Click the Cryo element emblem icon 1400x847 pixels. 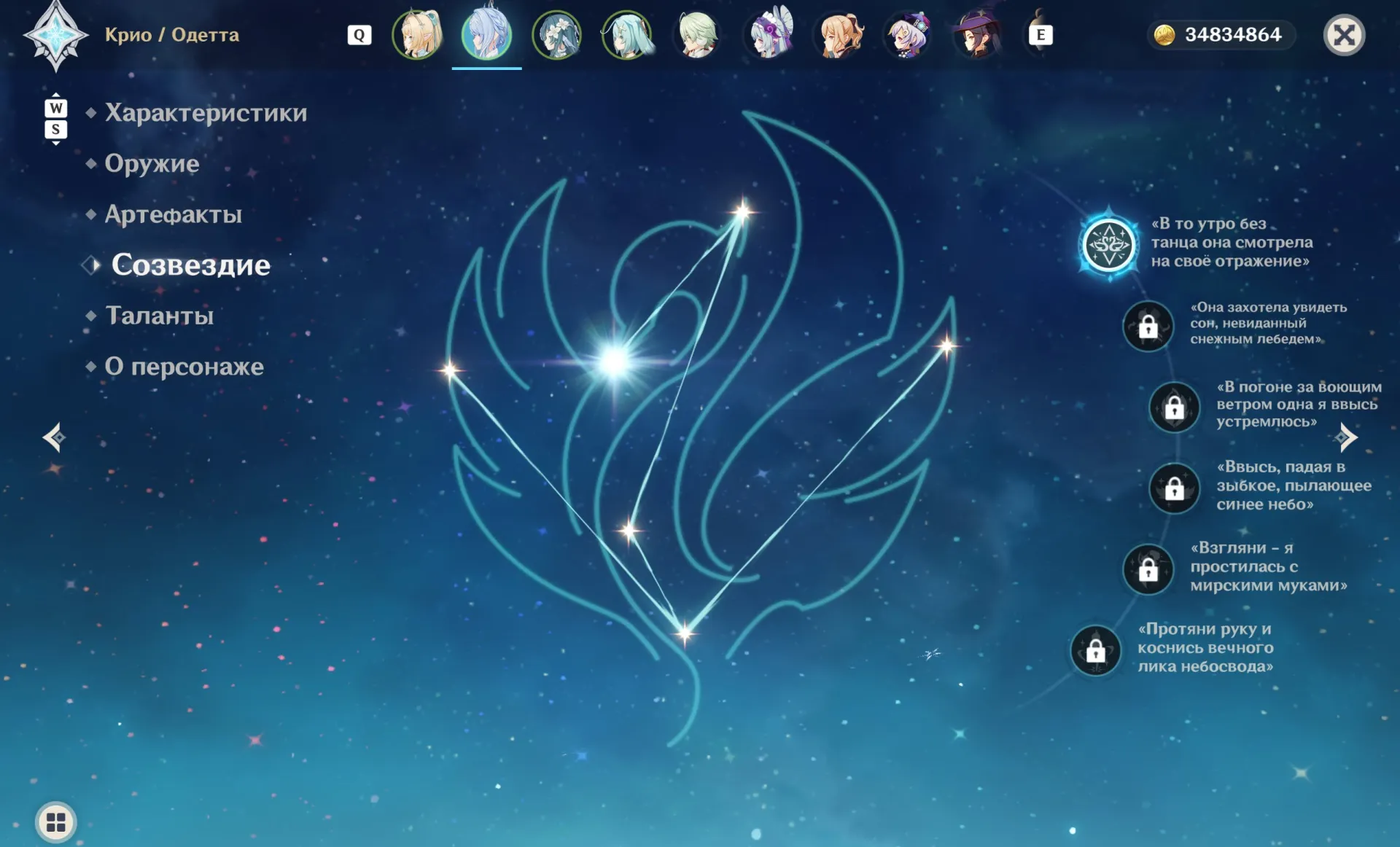pos(56,36)
